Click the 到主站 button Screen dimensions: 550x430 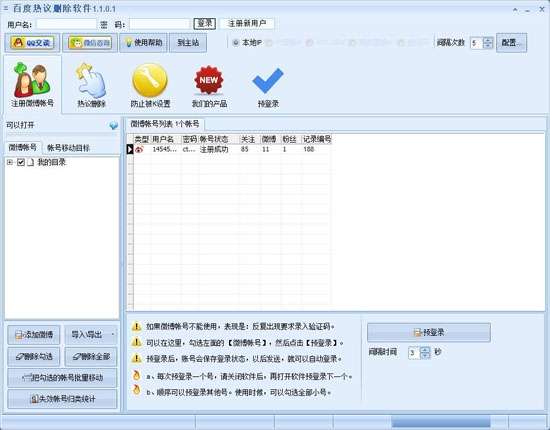[188, 43]
